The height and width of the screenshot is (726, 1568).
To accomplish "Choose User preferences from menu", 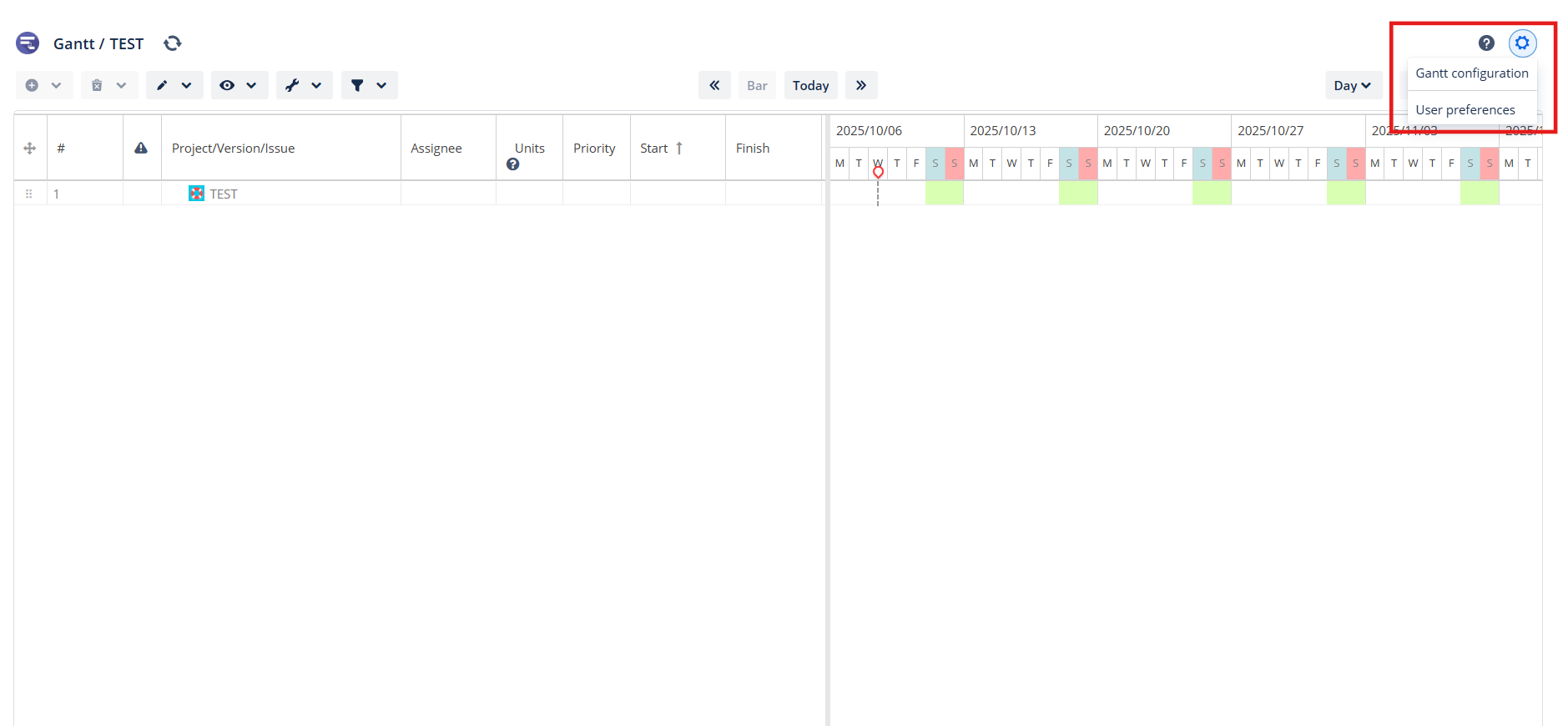I will [1465, 110].
